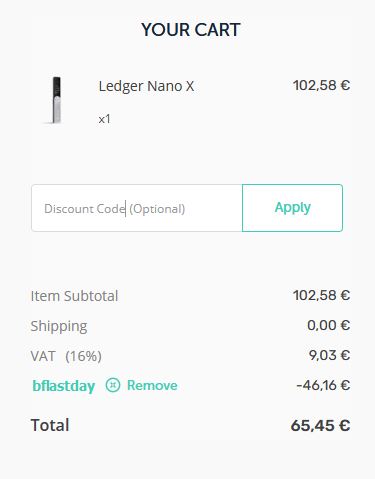Click the VAT amount 9,03 €
The height and width of the screenshot is (479, 375).
(x=329, y=355)
